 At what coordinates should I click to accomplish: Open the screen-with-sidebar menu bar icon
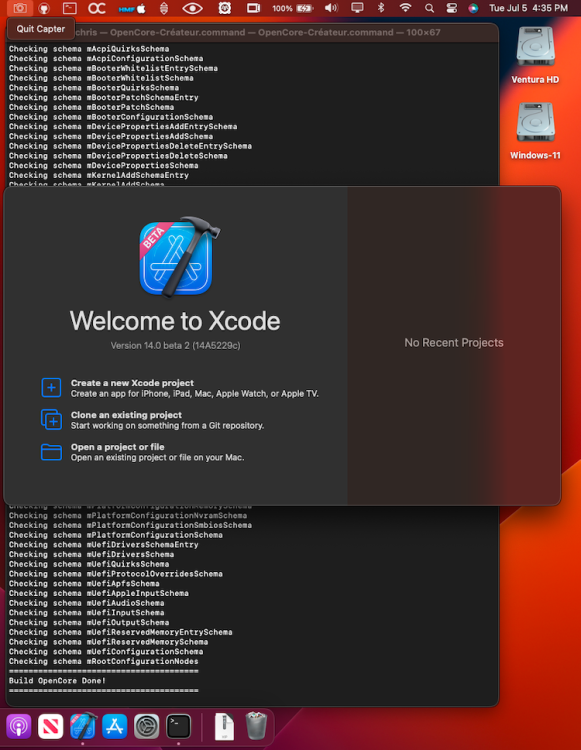[253, 8]
